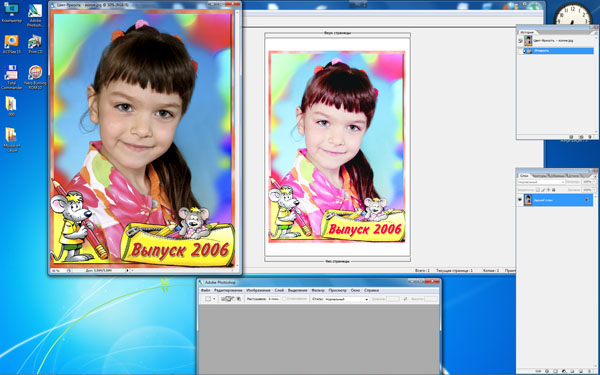Screen dimensions: 600x375
Task: Hide the background layer with eye icon
Action: 520,200
